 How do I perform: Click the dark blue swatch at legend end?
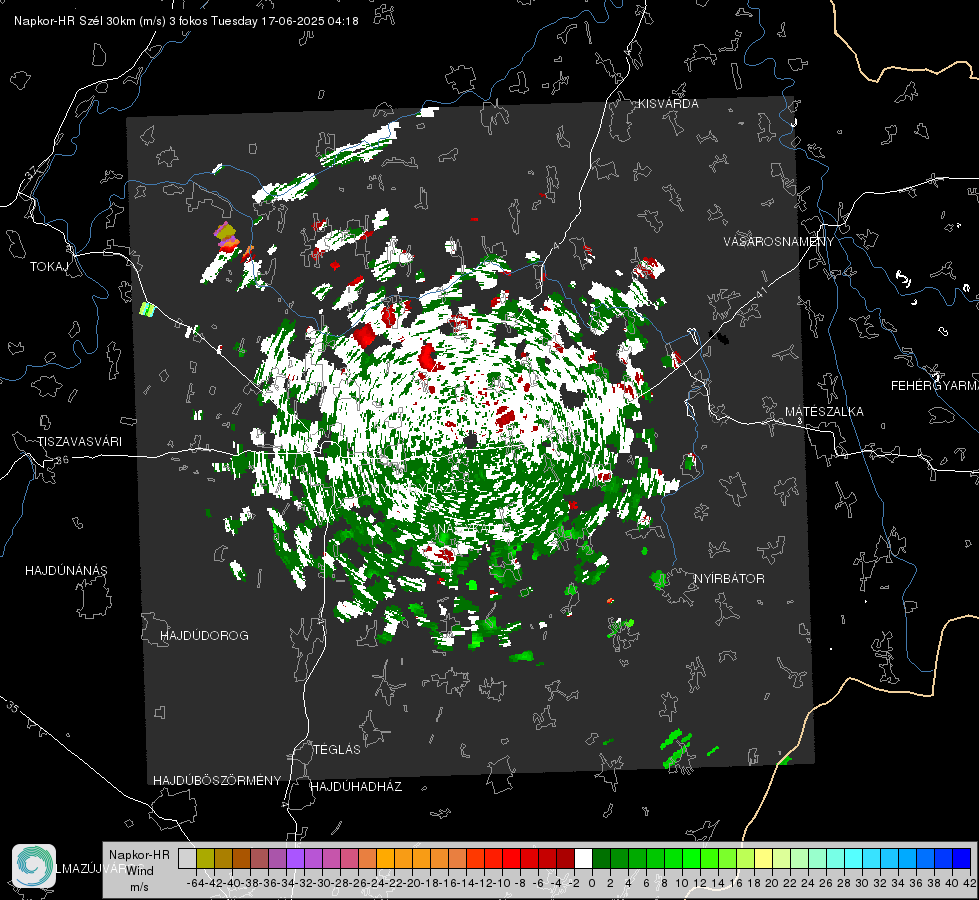tap(962, 858)
